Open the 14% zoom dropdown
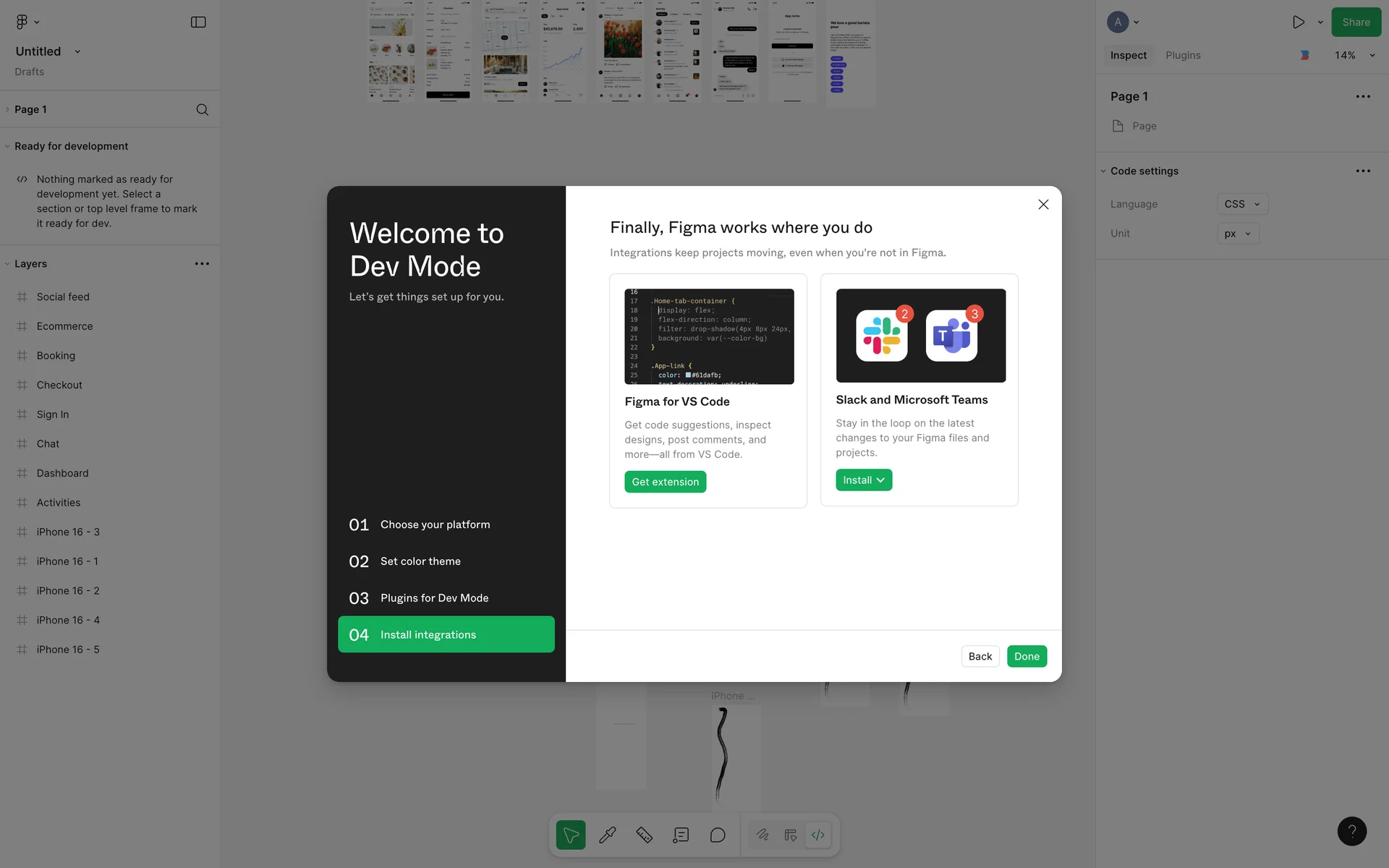This screenshot has height=868, width=1389. [1354, 55]
